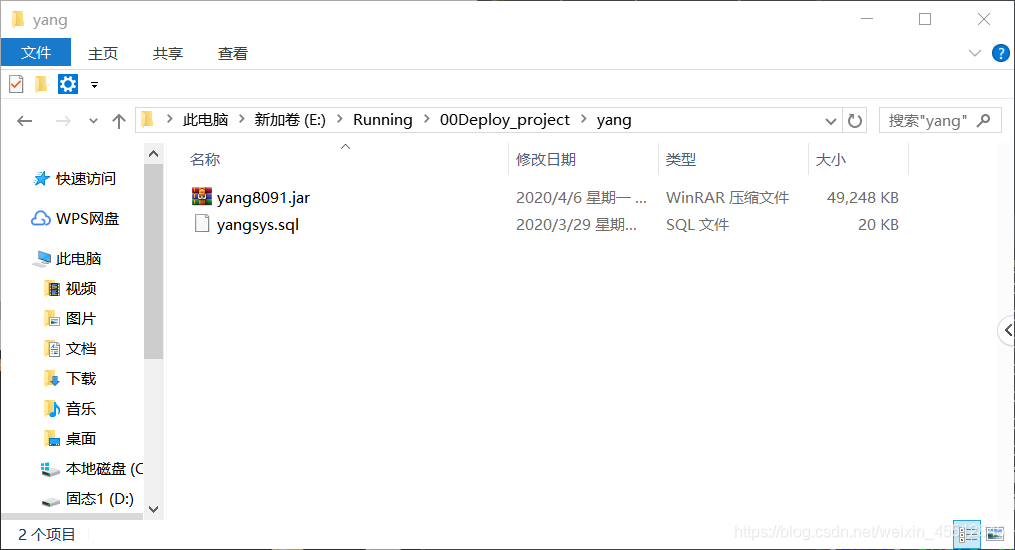
Task: Click the 49,248 KB size cell
Action: point(862,197)
